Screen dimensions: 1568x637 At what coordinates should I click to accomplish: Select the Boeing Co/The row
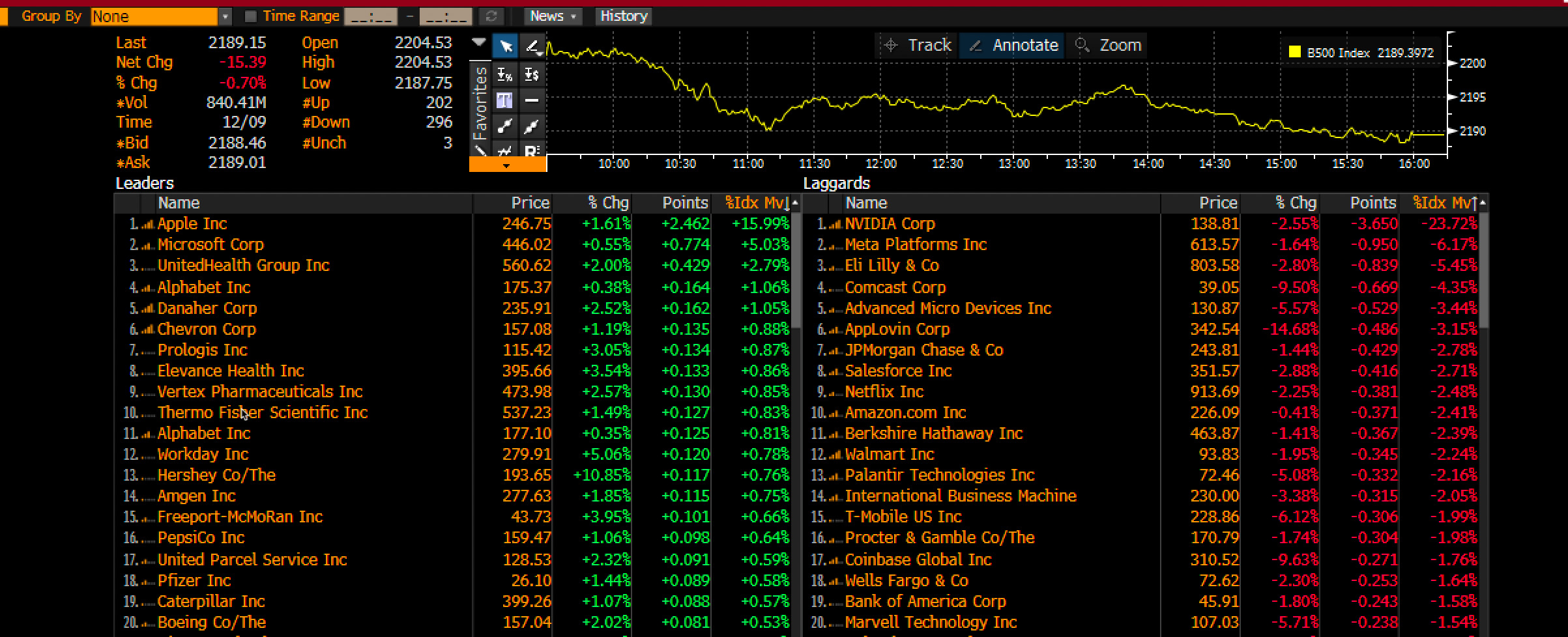coord(452,623)
